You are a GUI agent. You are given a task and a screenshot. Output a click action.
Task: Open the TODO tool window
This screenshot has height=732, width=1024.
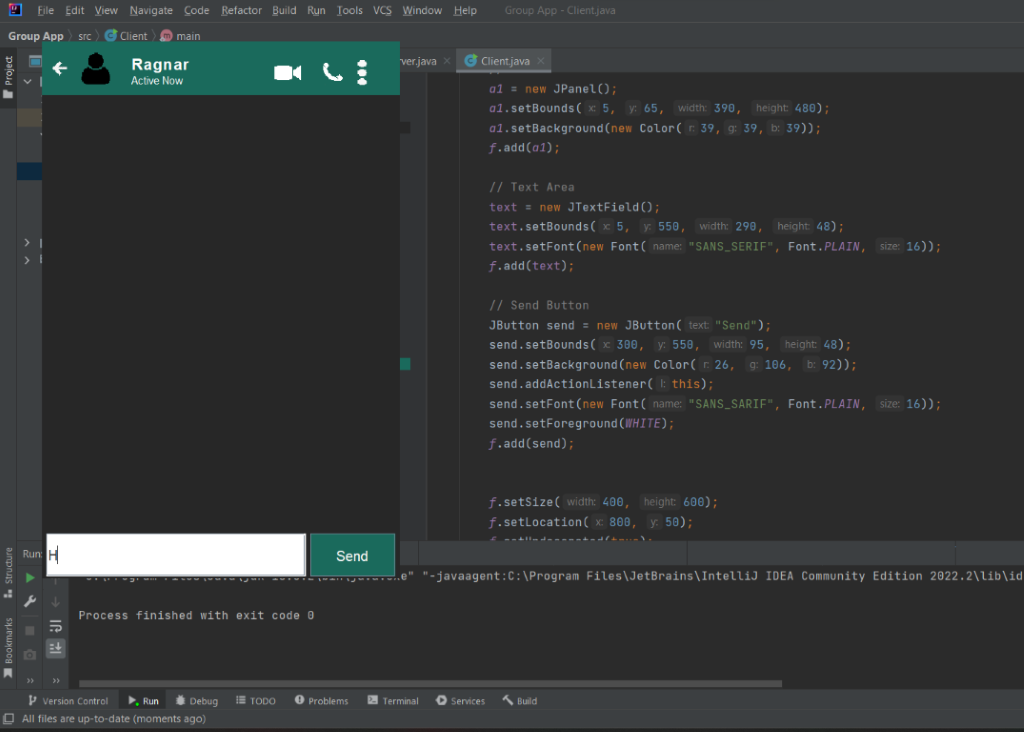[256, 701]
